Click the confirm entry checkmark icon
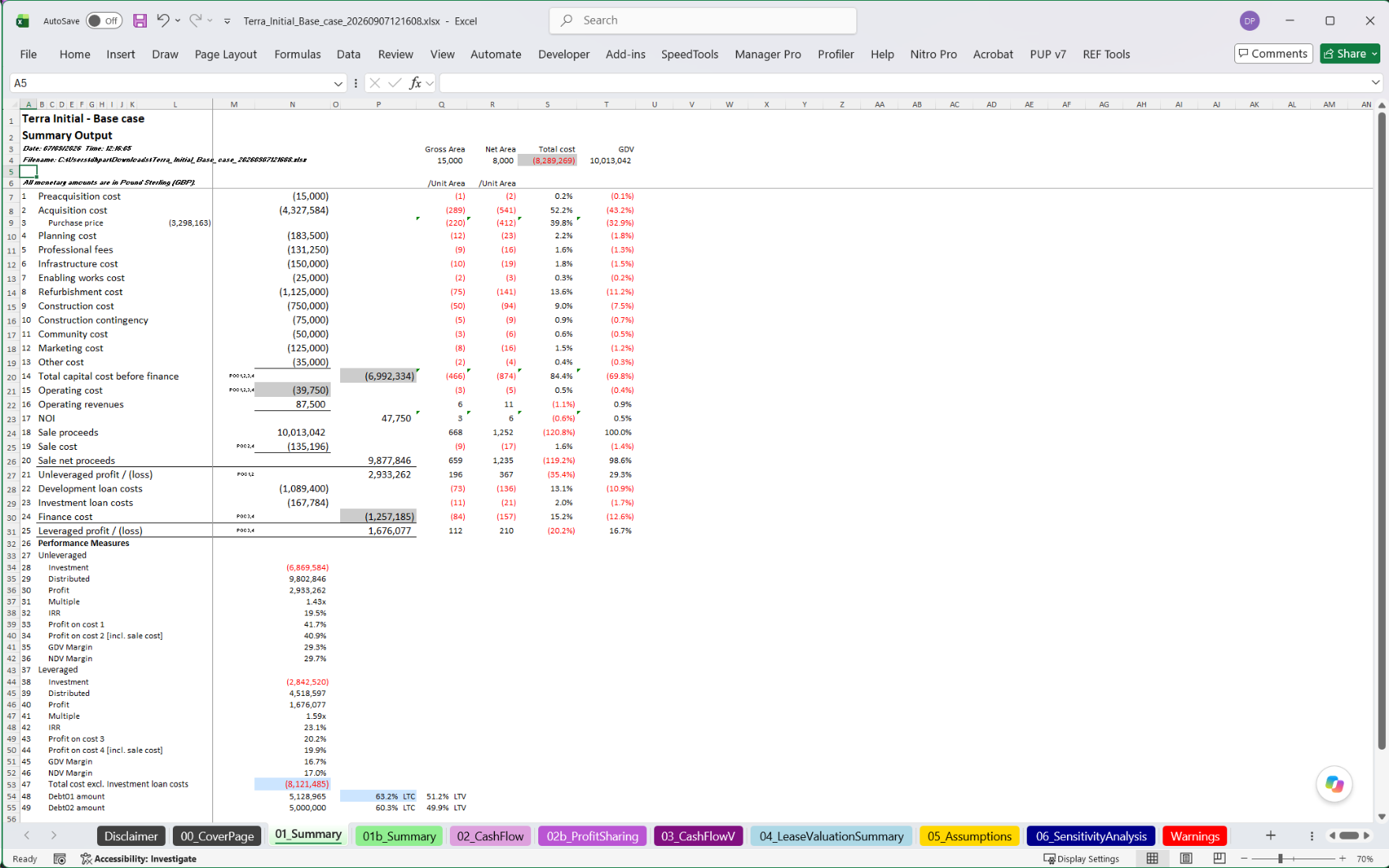 pos(395,83)
